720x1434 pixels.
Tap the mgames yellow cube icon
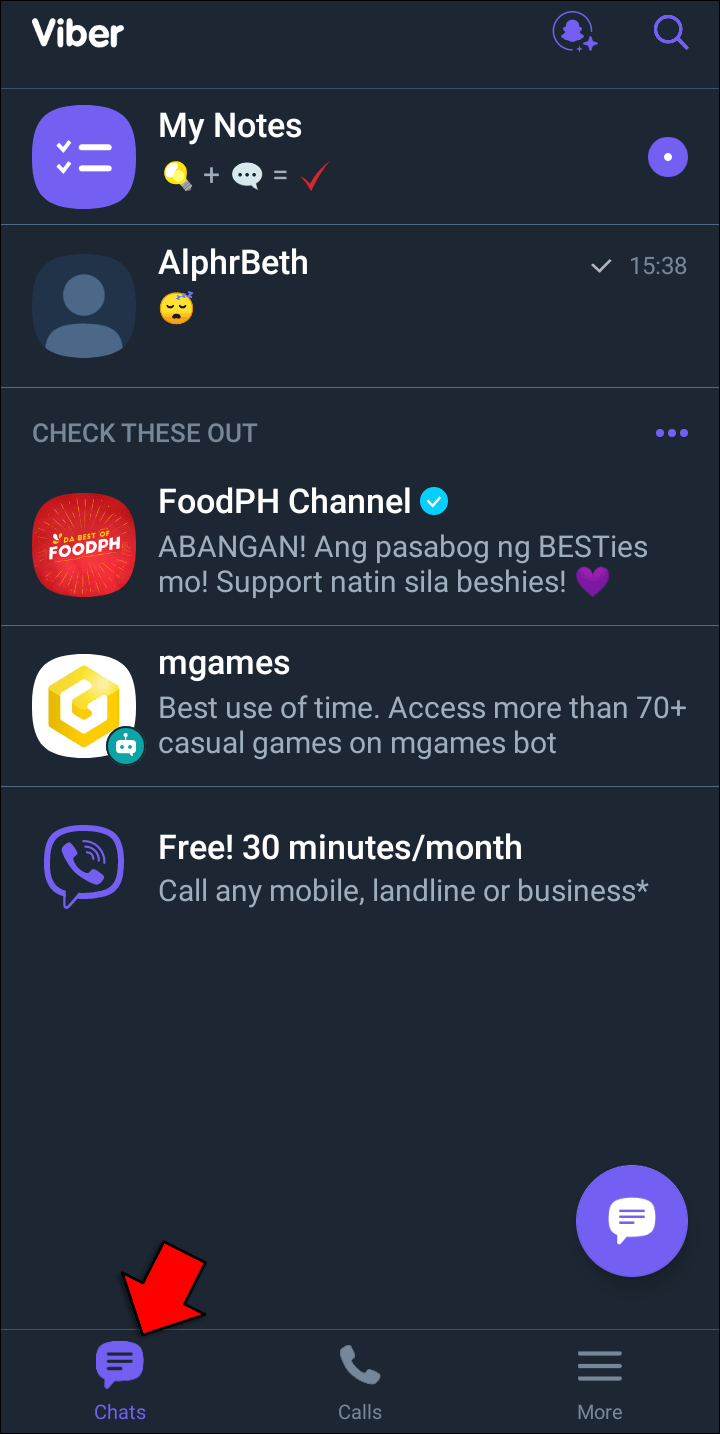click(84, 706)
